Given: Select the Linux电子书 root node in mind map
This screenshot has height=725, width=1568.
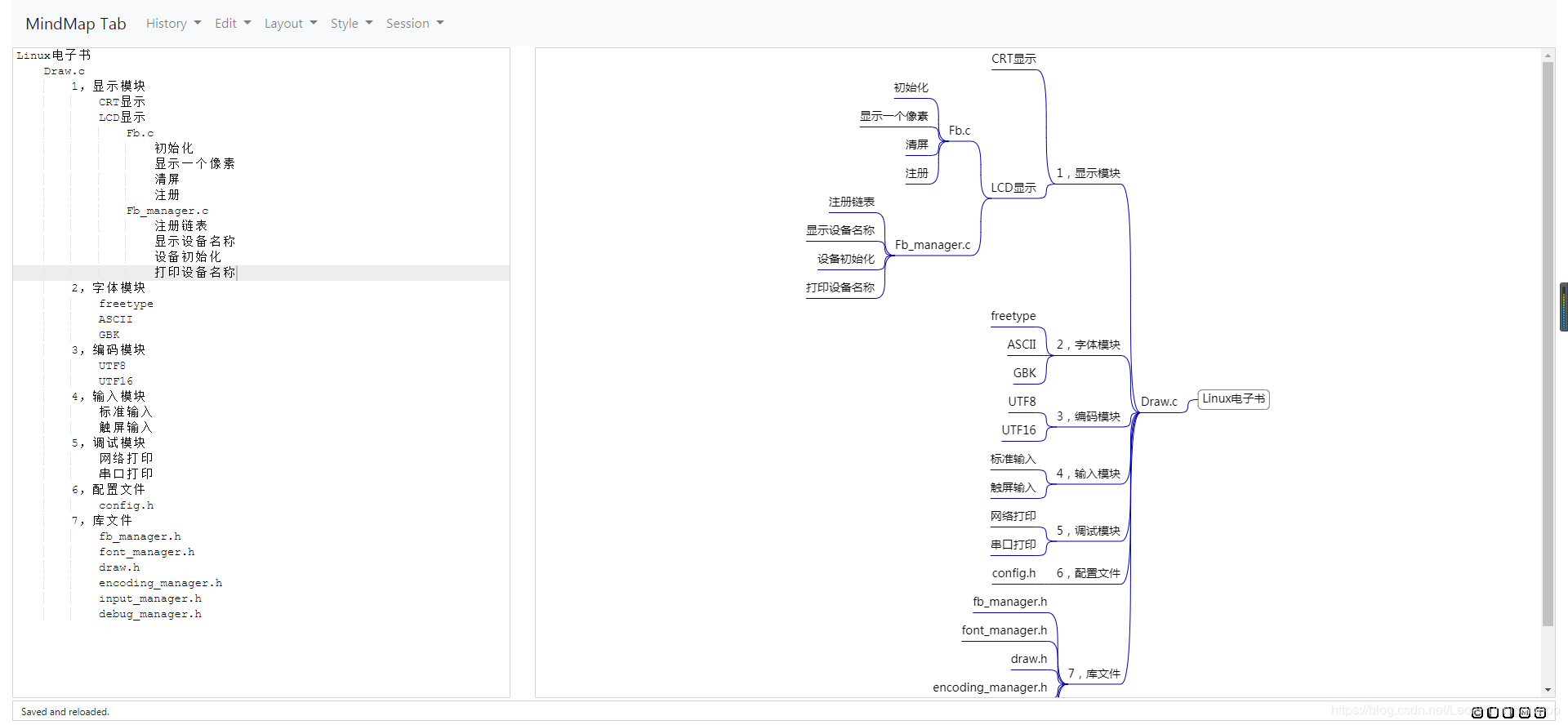Looking at the screenshot, I should point(1233,399).
